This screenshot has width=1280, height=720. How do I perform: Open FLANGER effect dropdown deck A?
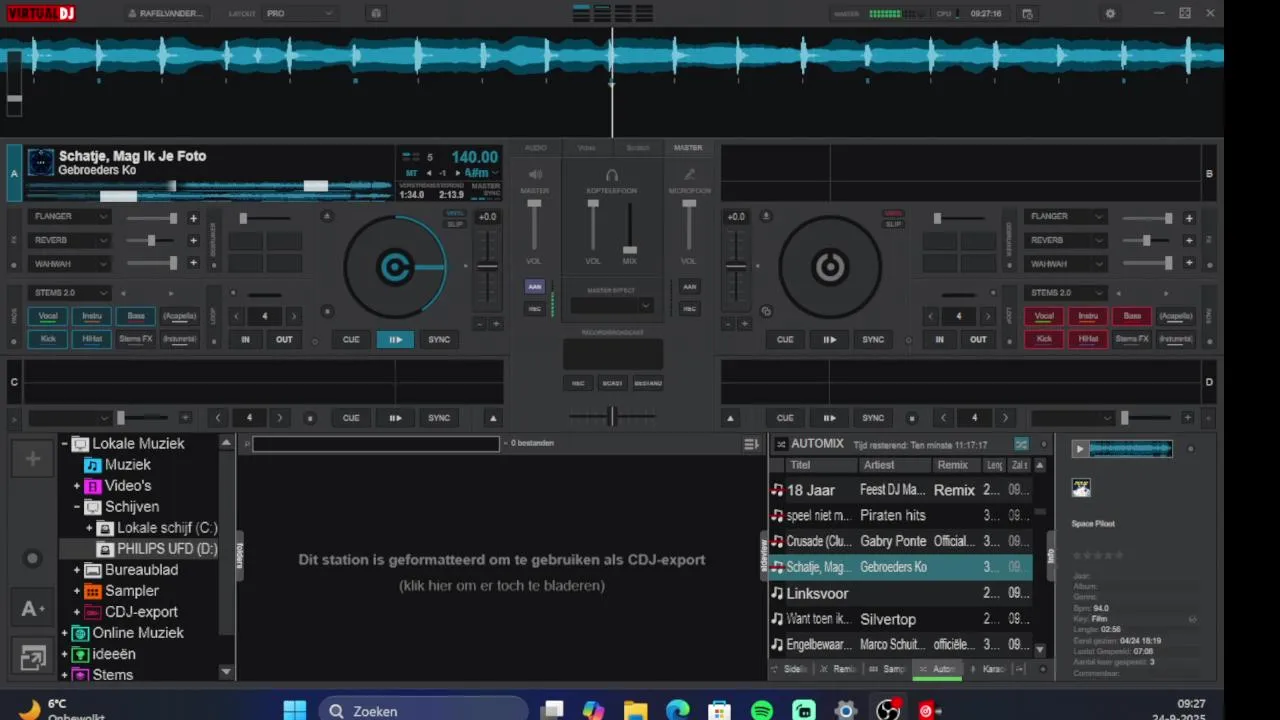point(70,217)
